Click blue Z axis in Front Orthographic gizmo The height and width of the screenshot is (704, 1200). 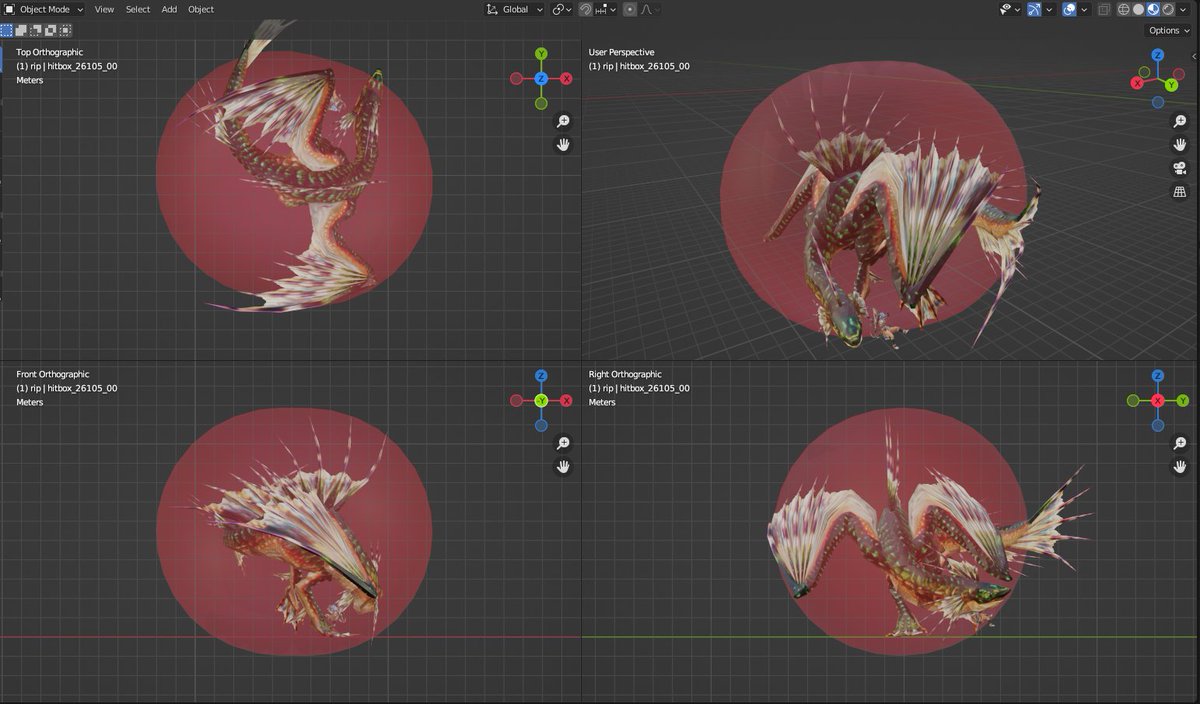(541, 375)
